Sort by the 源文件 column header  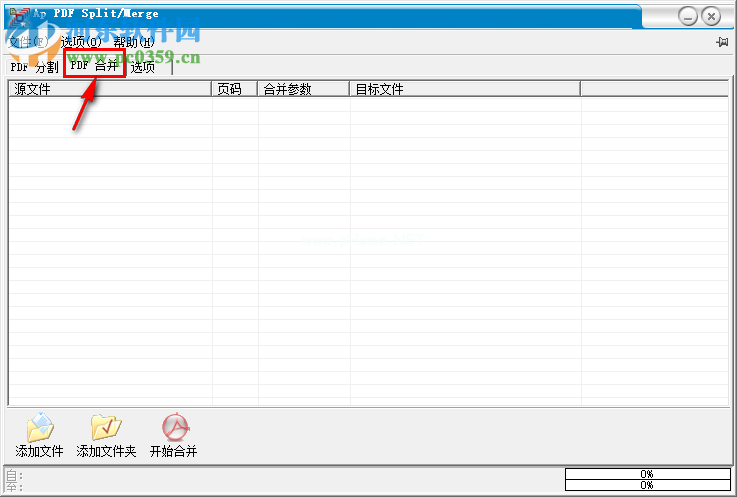coord(110,89)
